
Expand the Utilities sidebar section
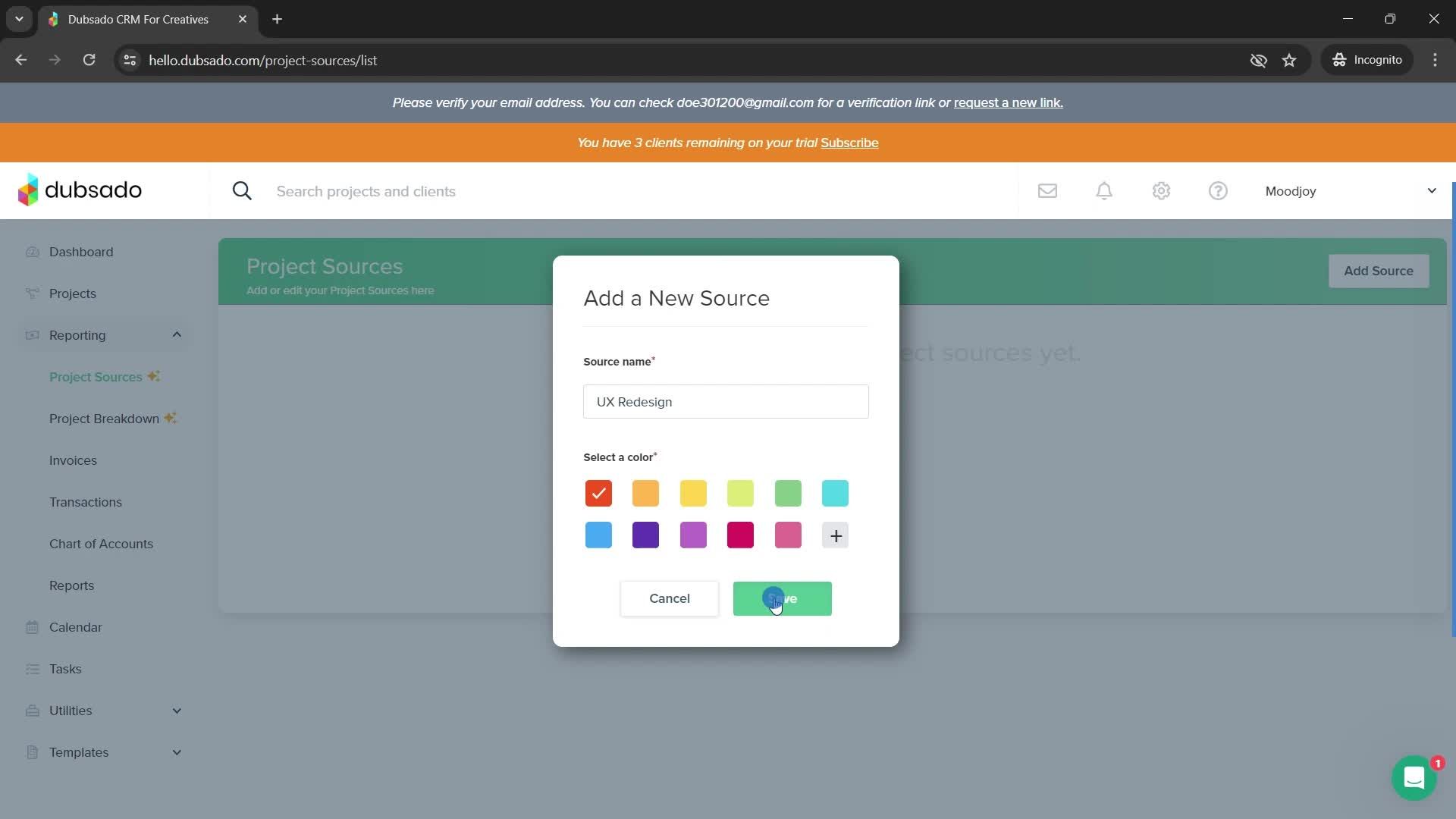tap(177, 711)
